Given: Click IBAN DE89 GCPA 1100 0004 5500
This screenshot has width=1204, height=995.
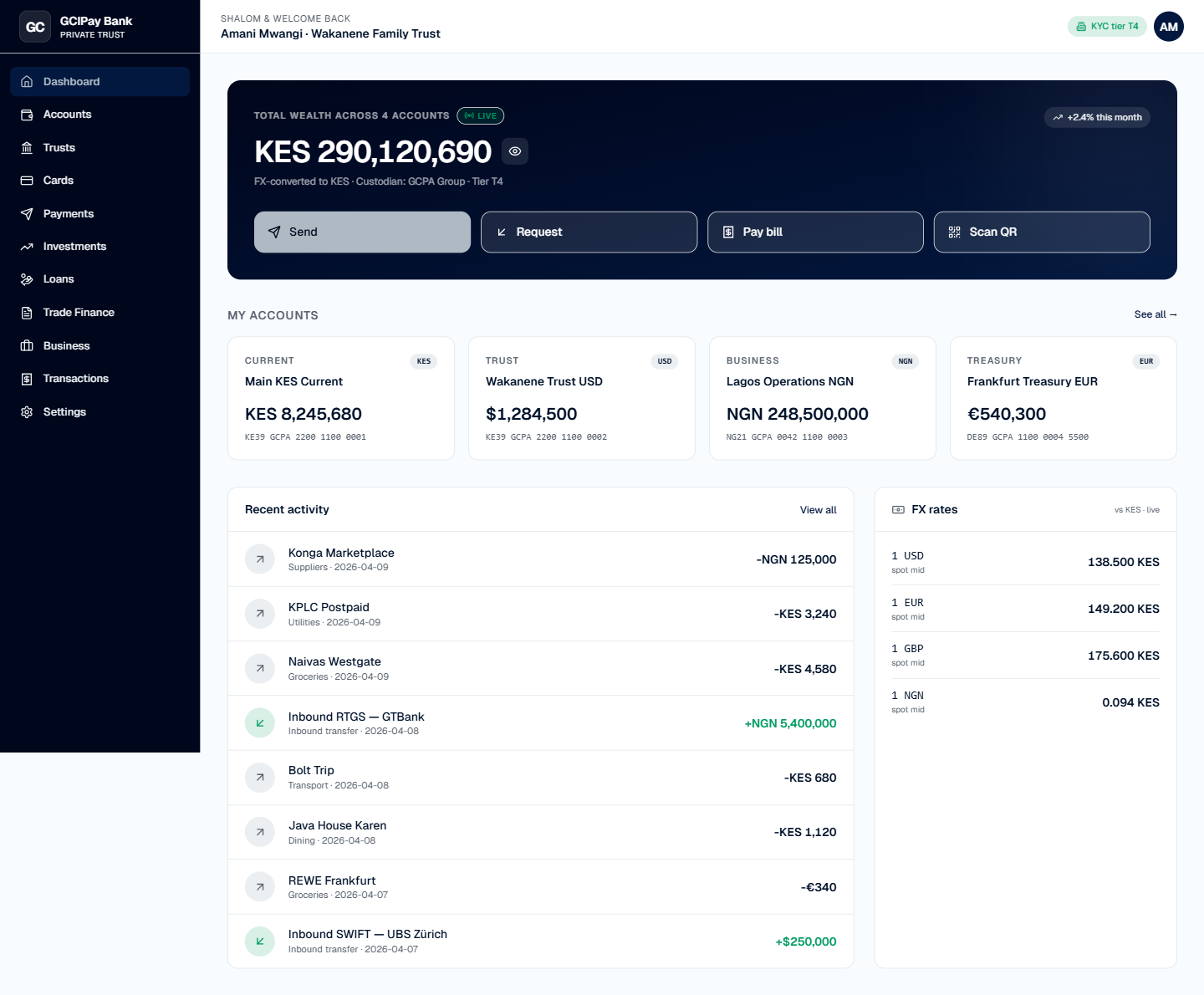Looking at the screenshot, I should pyautogui.click(x=1028, y=437).
